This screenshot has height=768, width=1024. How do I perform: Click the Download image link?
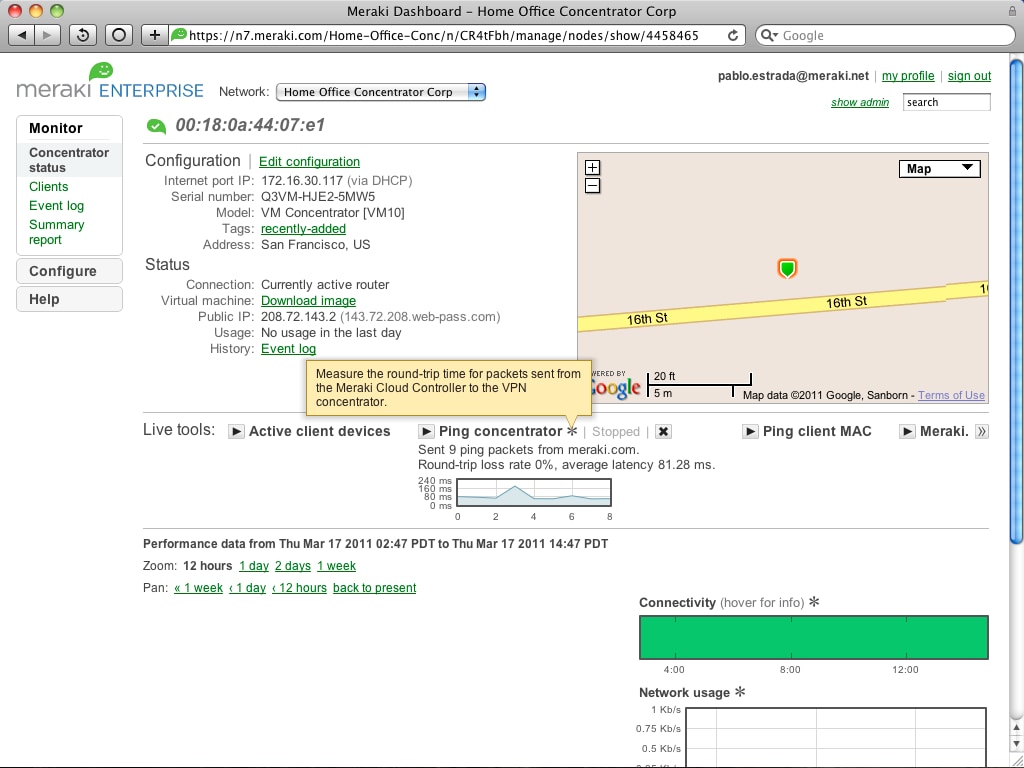308,300
